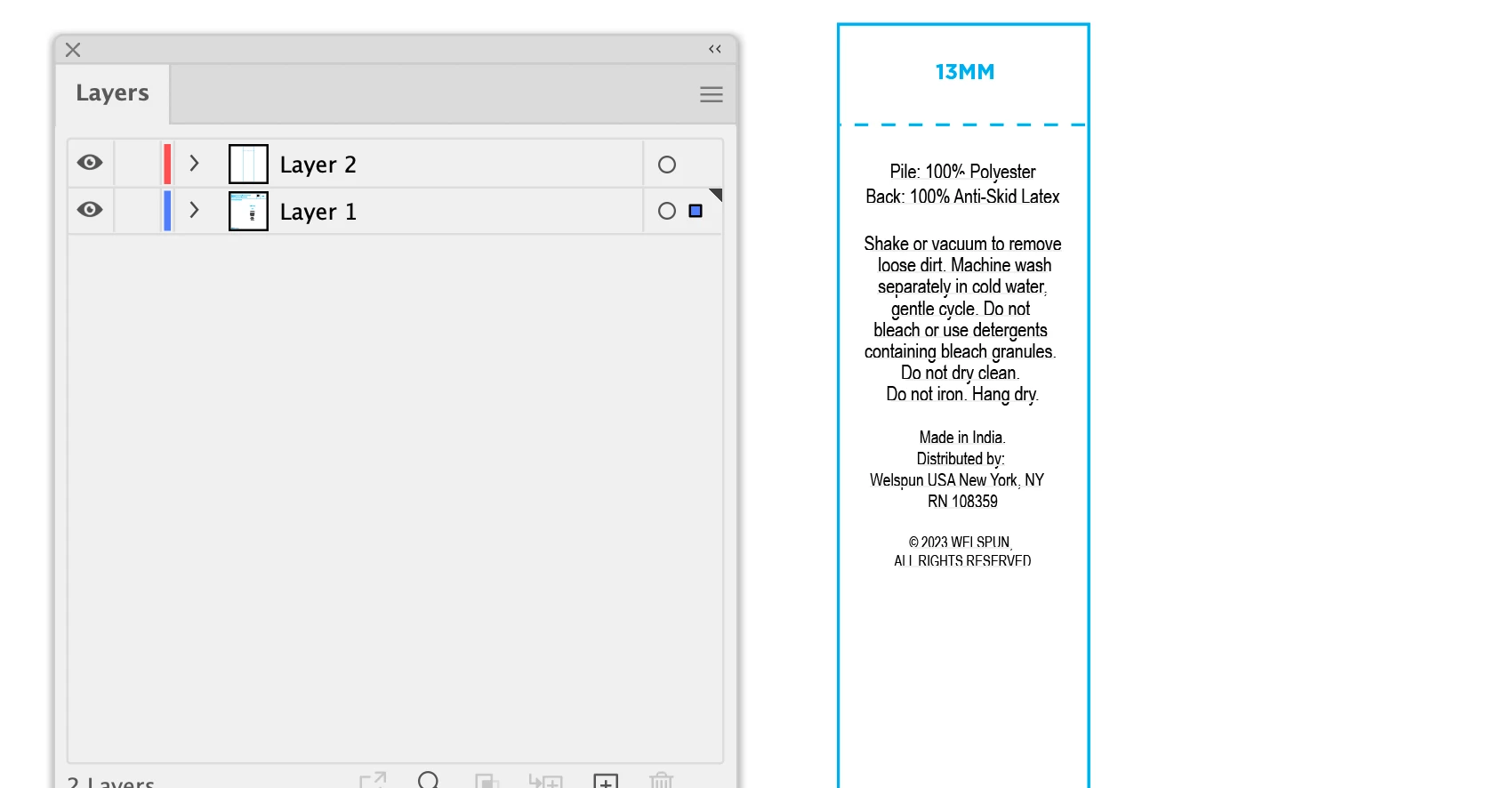
Task: Switch to the Layers tab
Action: pyautogui.click(x=112, y=93)
